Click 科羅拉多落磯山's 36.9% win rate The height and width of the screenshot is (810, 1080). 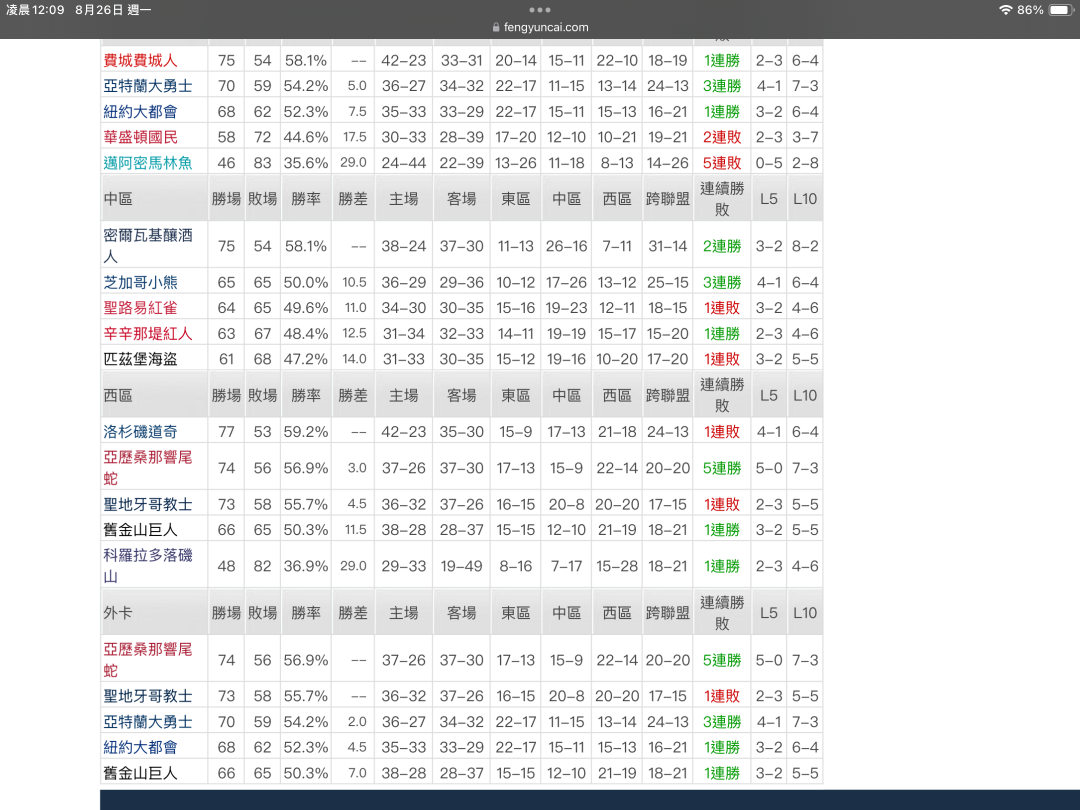point(306,566)
